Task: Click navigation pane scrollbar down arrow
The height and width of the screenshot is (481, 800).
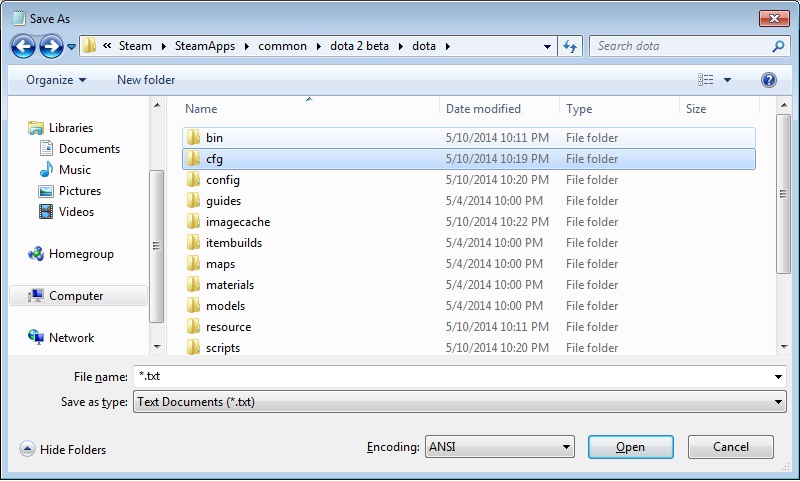Action: tap(157, 347)
